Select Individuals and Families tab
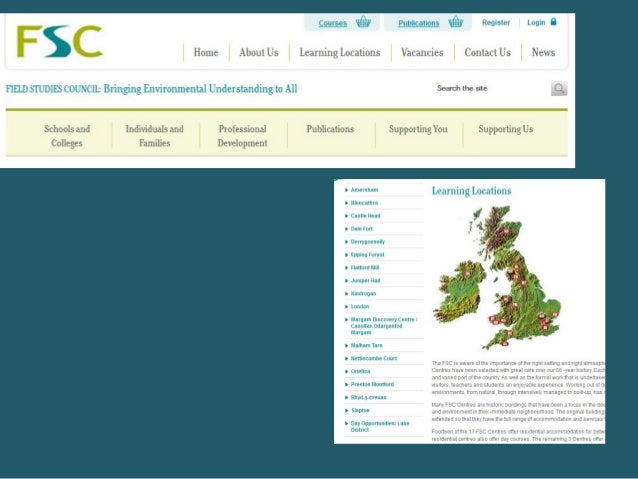This screenshot has height=479, width=638. 154,136
